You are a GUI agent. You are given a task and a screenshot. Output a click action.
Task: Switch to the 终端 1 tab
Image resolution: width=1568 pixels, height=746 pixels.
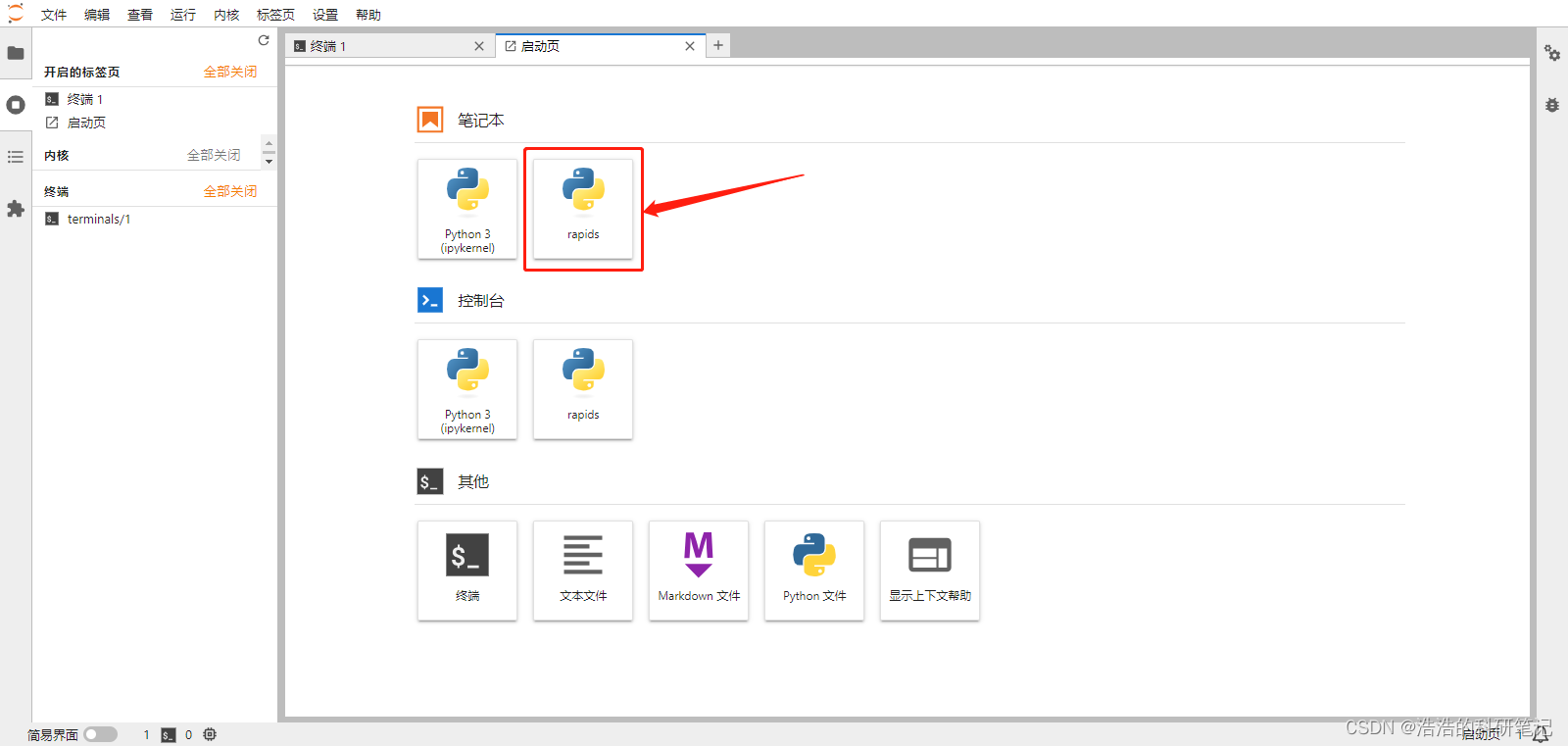pos(390,46)
